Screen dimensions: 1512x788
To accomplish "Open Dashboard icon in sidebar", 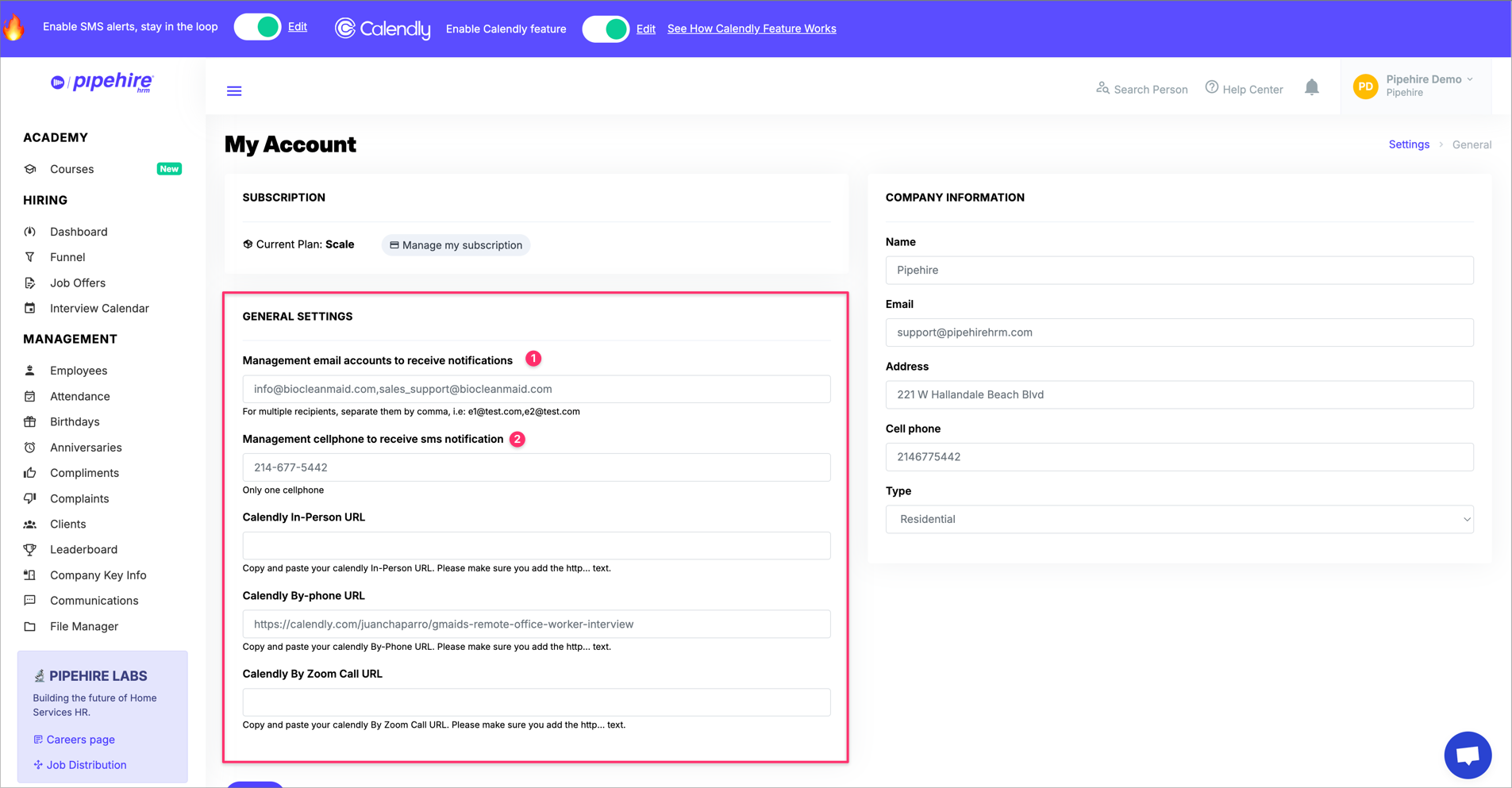I will coord(30,232).
